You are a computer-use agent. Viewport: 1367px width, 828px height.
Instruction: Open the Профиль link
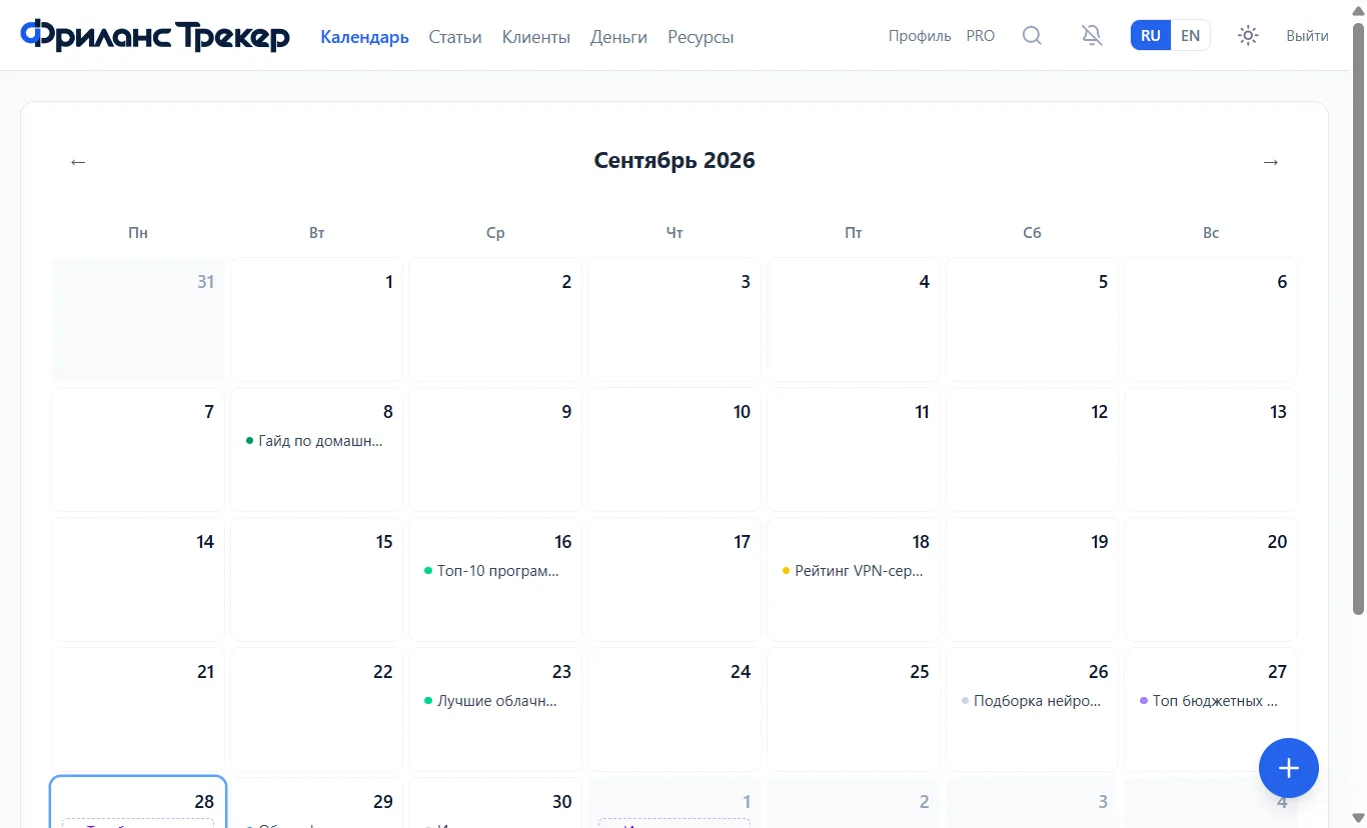click(x=920, y=36)
